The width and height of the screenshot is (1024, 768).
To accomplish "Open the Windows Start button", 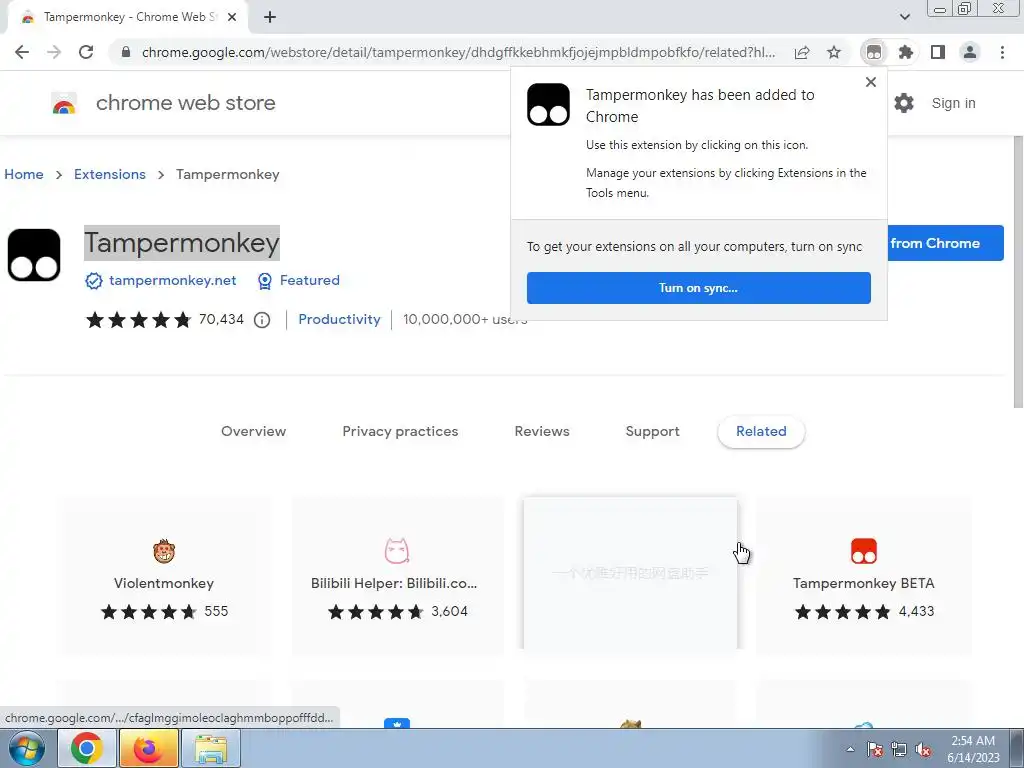I will 26,748.
